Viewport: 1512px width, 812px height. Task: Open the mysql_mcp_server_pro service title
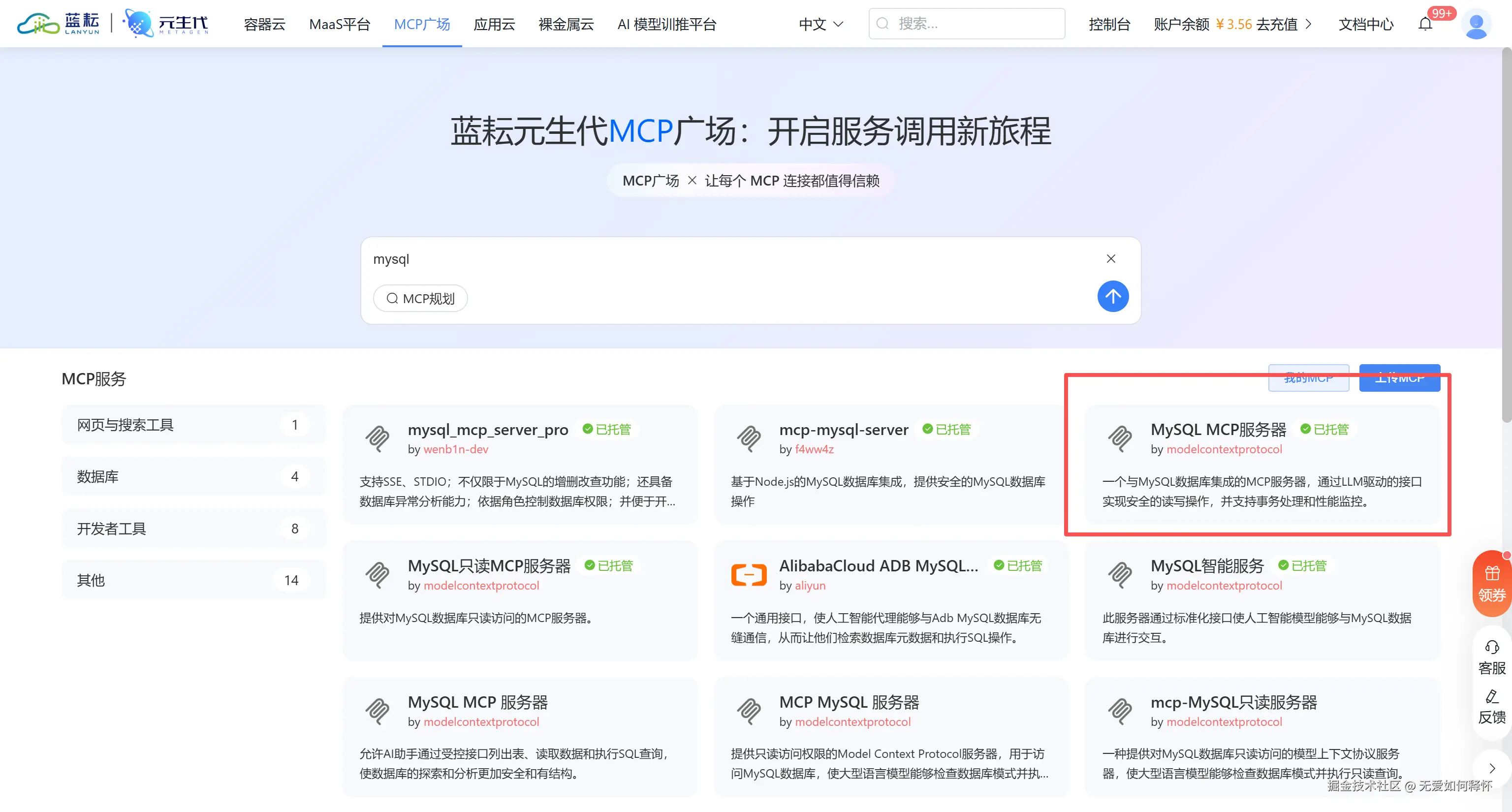tap(488, 430)
